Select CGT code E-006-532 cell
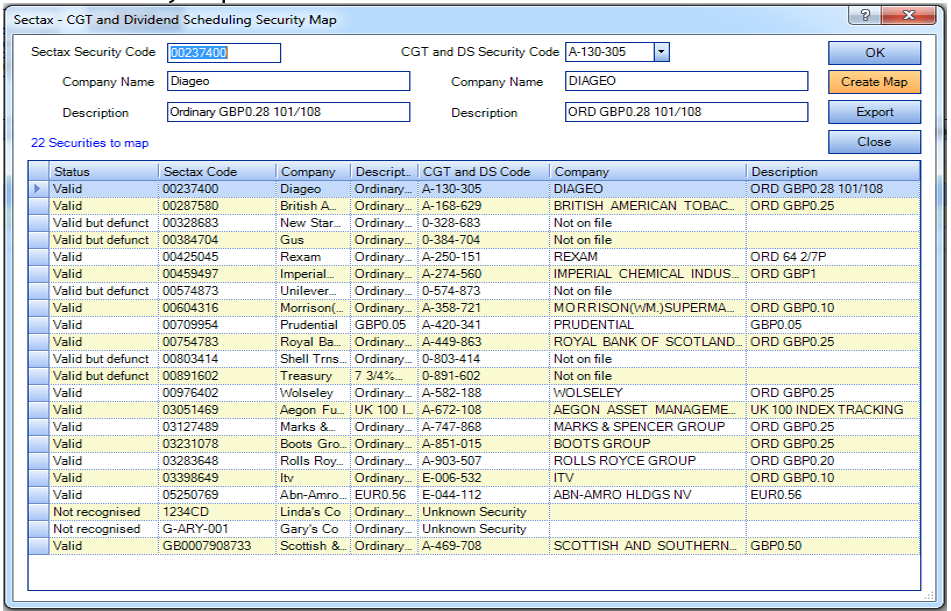This screenshot has height=611, width=951. 484,478
